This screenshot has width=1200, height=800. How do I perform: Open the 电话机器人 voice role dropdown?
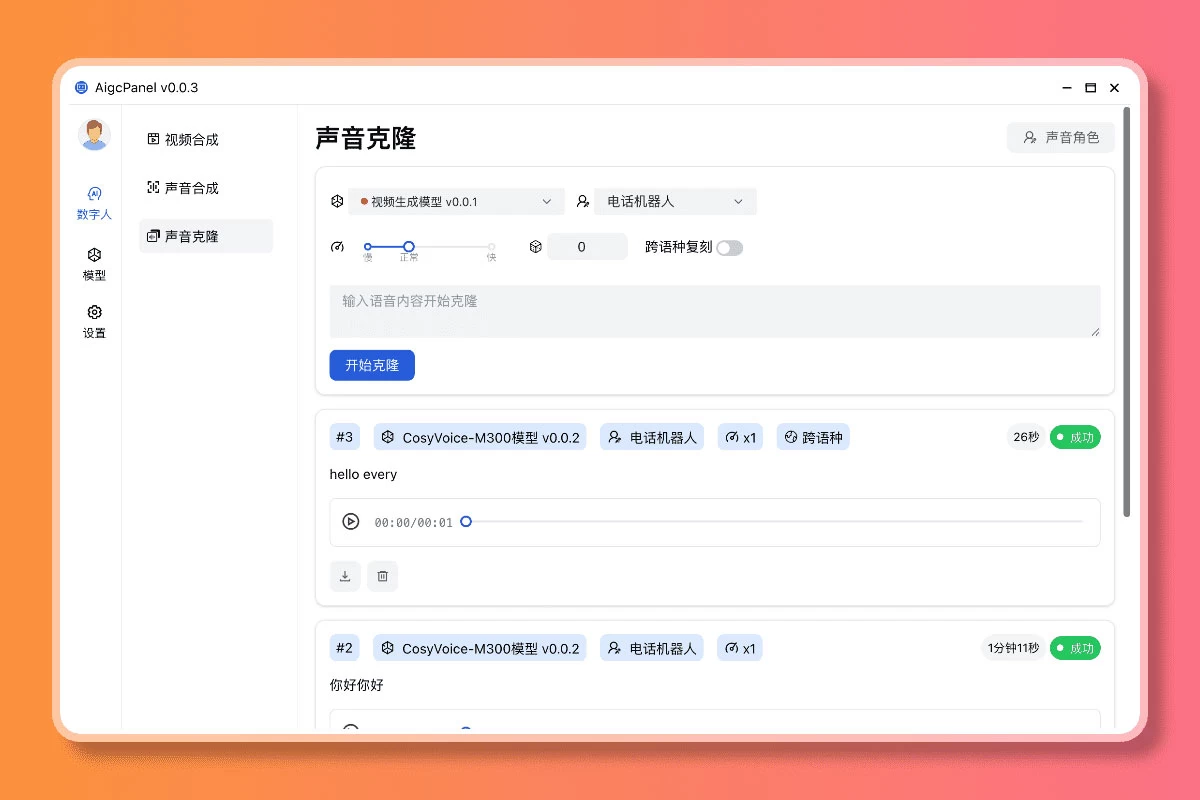[675, 201]
